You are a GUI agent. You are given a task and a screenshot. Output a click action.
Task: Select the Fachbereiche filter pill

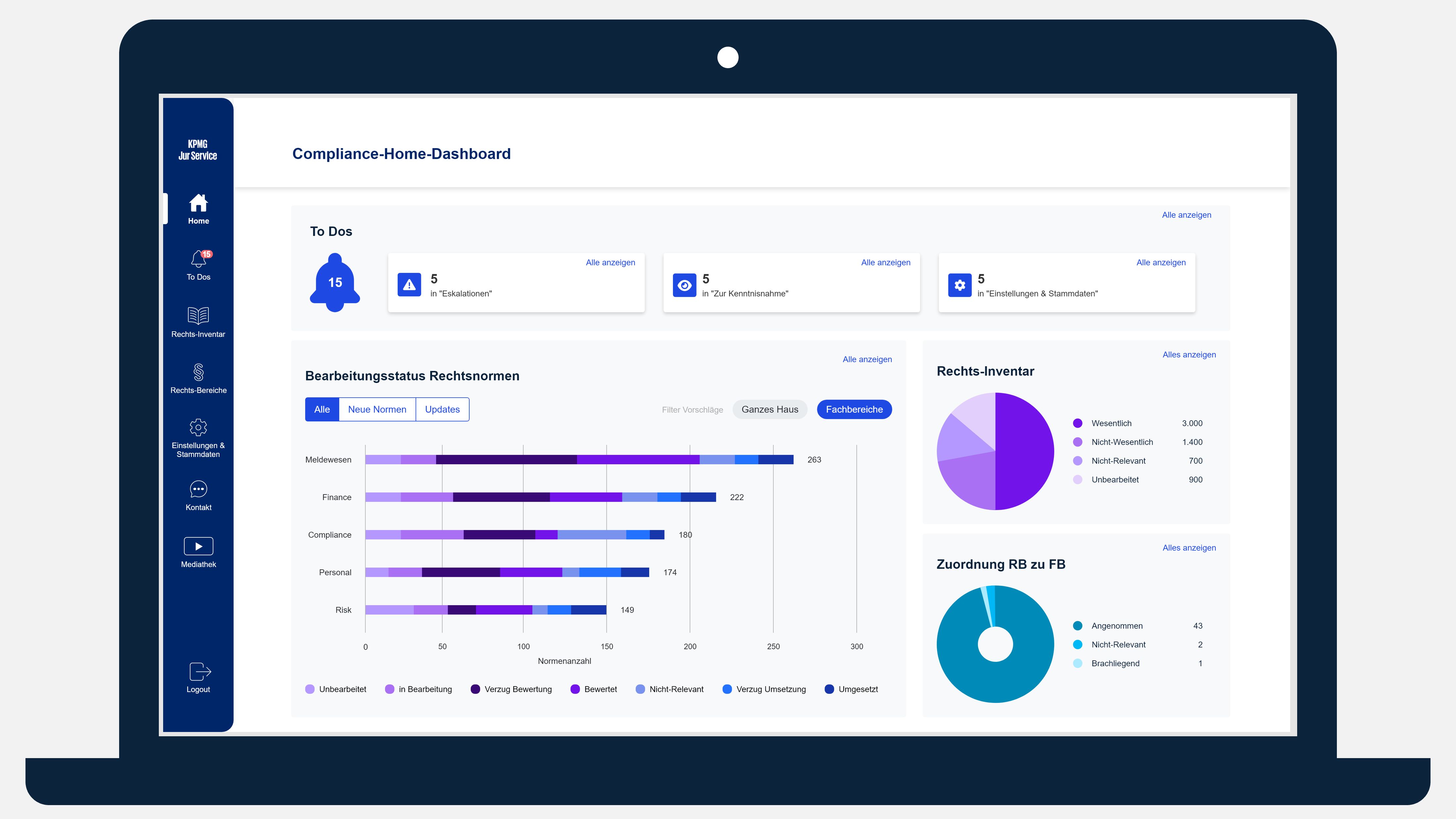pyautogui.click(x=853, y=409)
